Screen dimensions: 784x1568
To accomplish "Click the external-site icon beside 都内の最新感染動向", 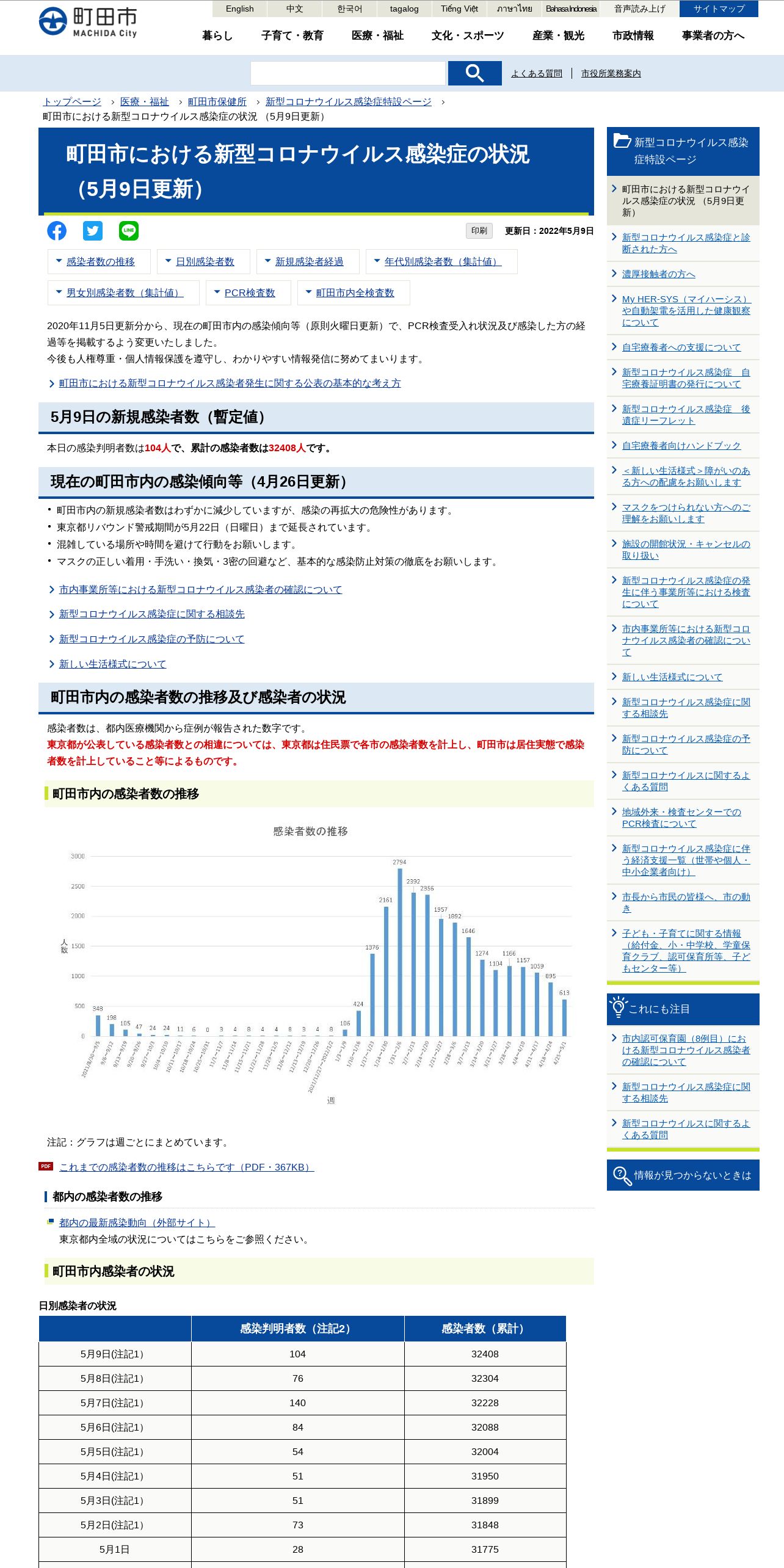I will pos(51,1222).
